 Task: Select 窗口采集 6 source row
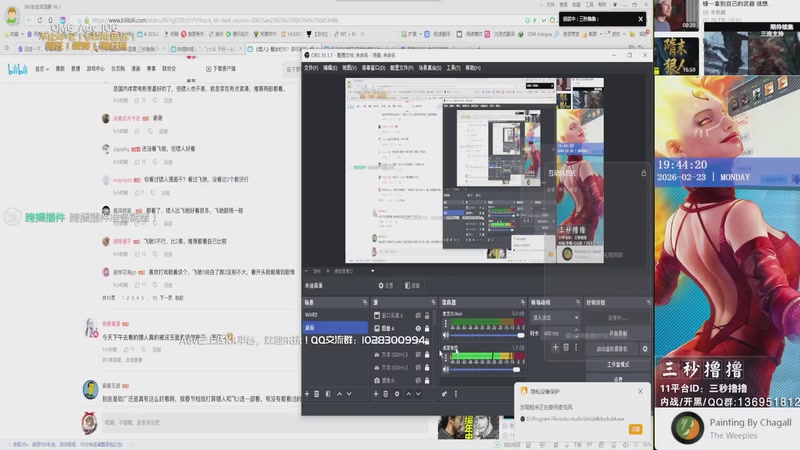401,316
